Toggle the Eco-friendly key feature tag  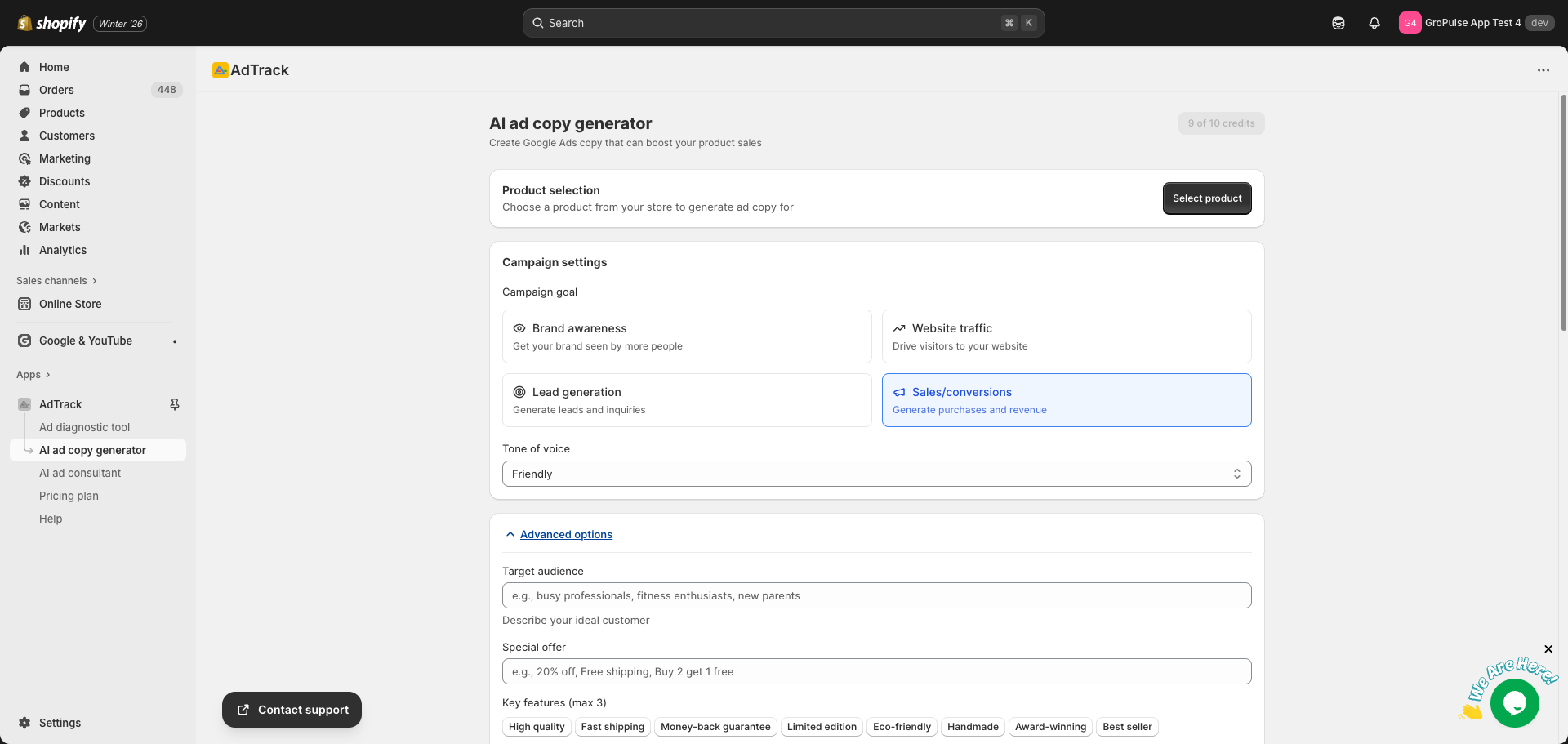click(x=901, y=727)
